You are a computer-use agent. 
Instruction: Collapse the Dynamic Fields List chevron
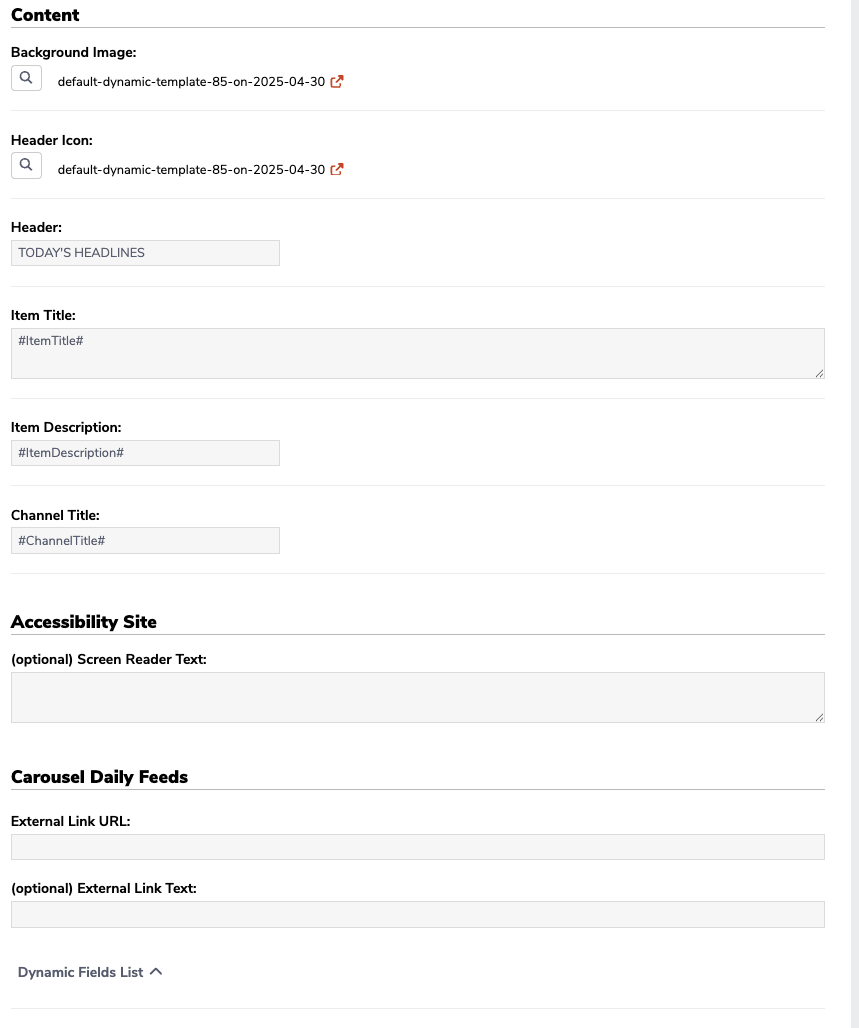pyautogui.click(x=156, y=972)
